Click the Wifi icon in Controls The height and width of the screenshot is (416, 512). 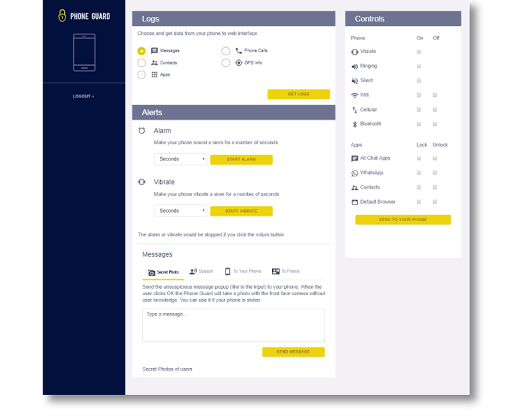coord(355,95)
